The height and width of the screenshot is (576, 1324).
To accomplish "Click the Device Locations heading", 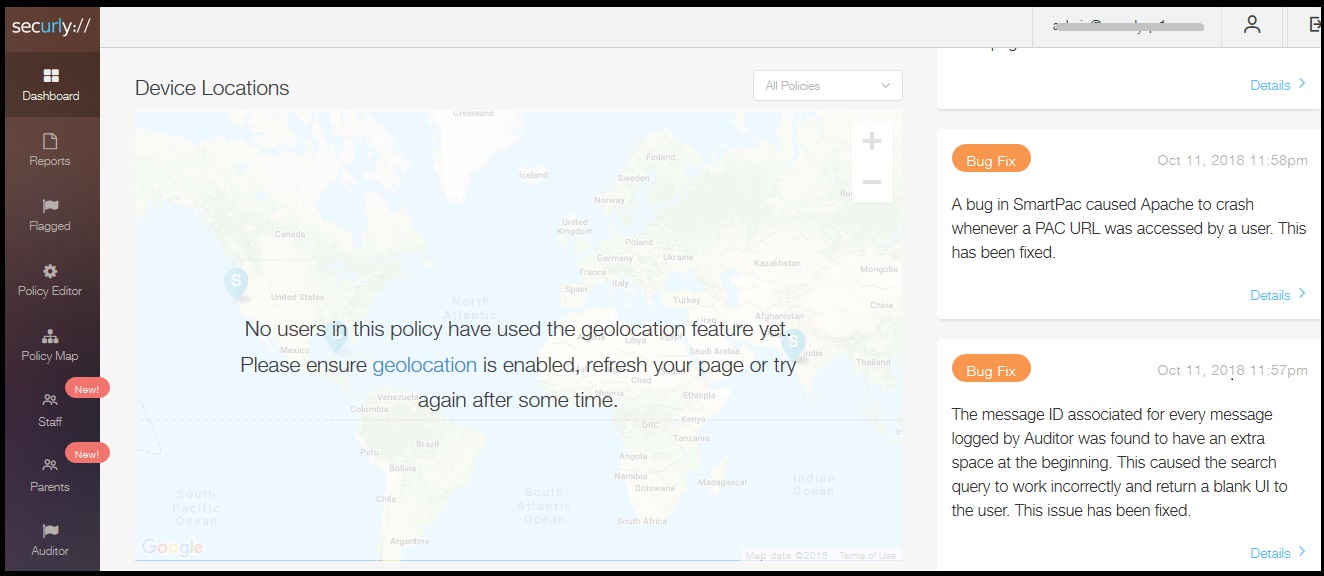I will click(212, 88).
